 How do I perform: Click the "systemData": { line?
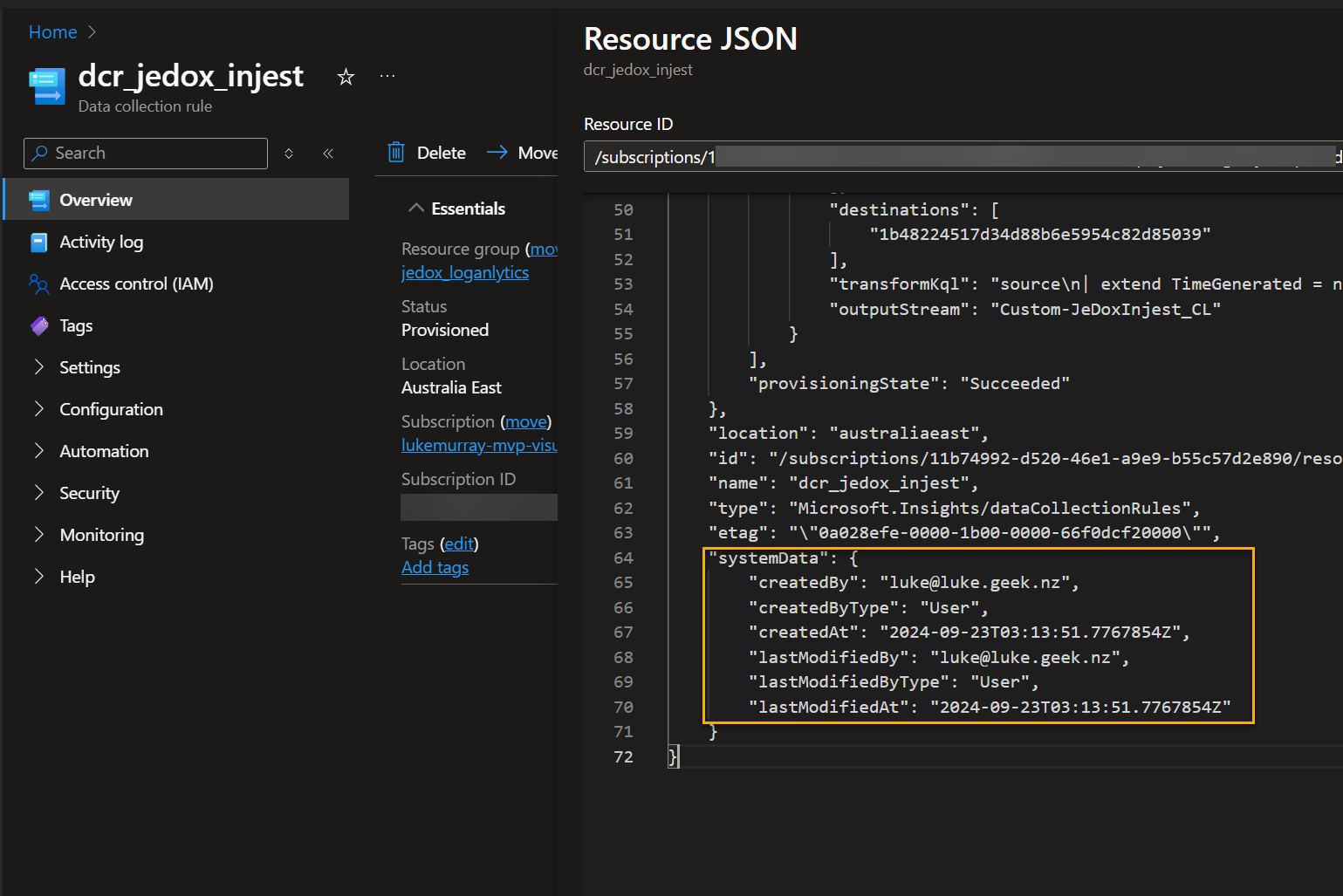pyautogui.click(x=784, y=557)
